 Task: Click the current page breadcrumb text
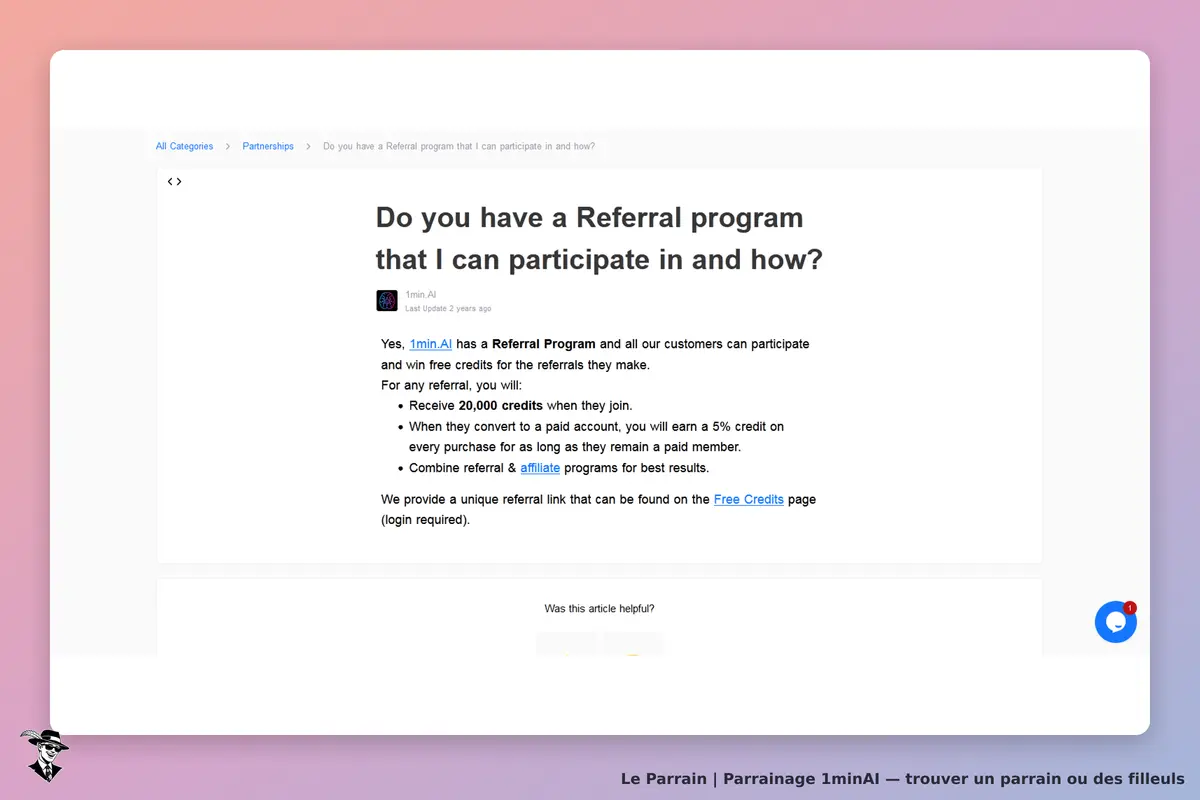tap(459, 147)
